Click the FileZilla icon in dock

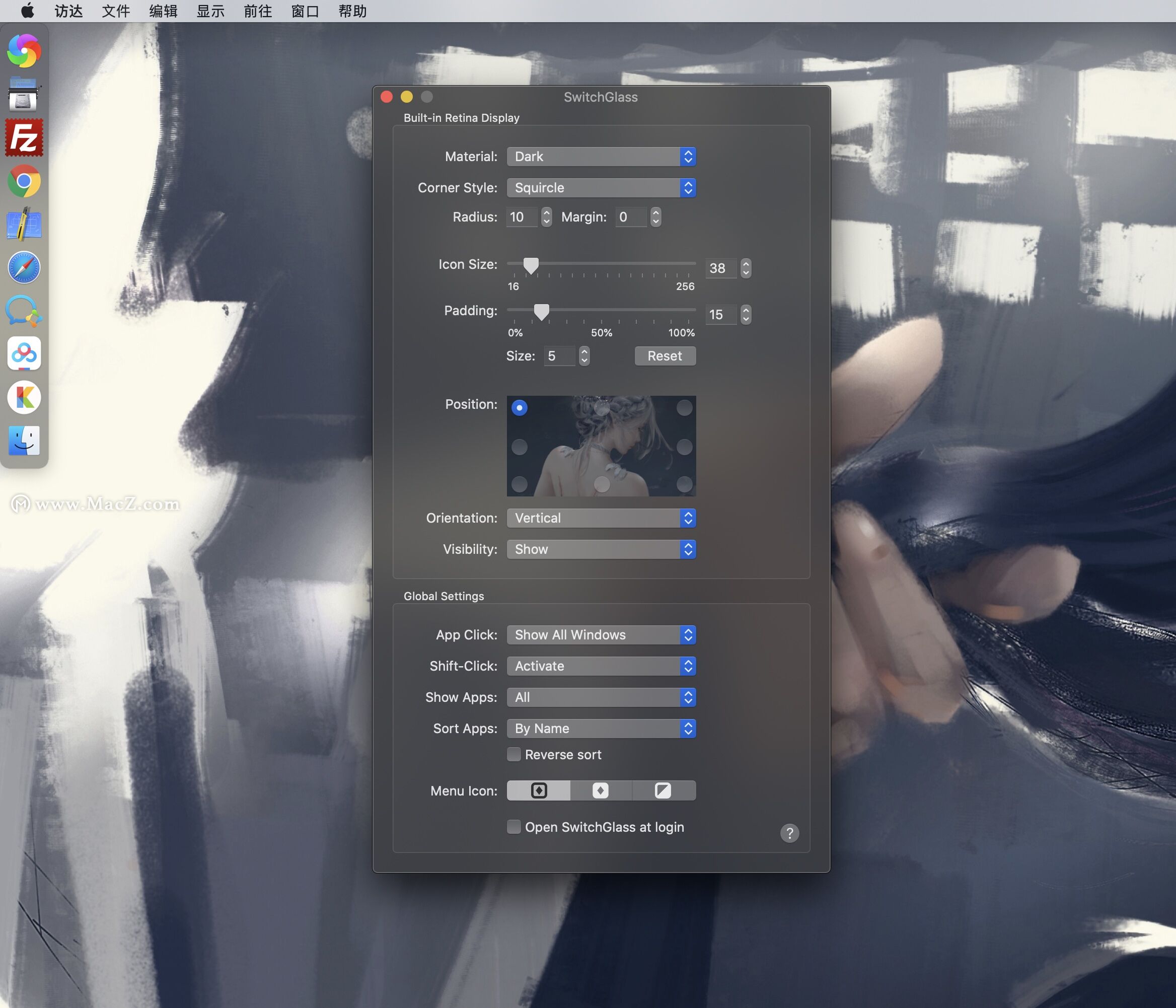pos(25,140)
